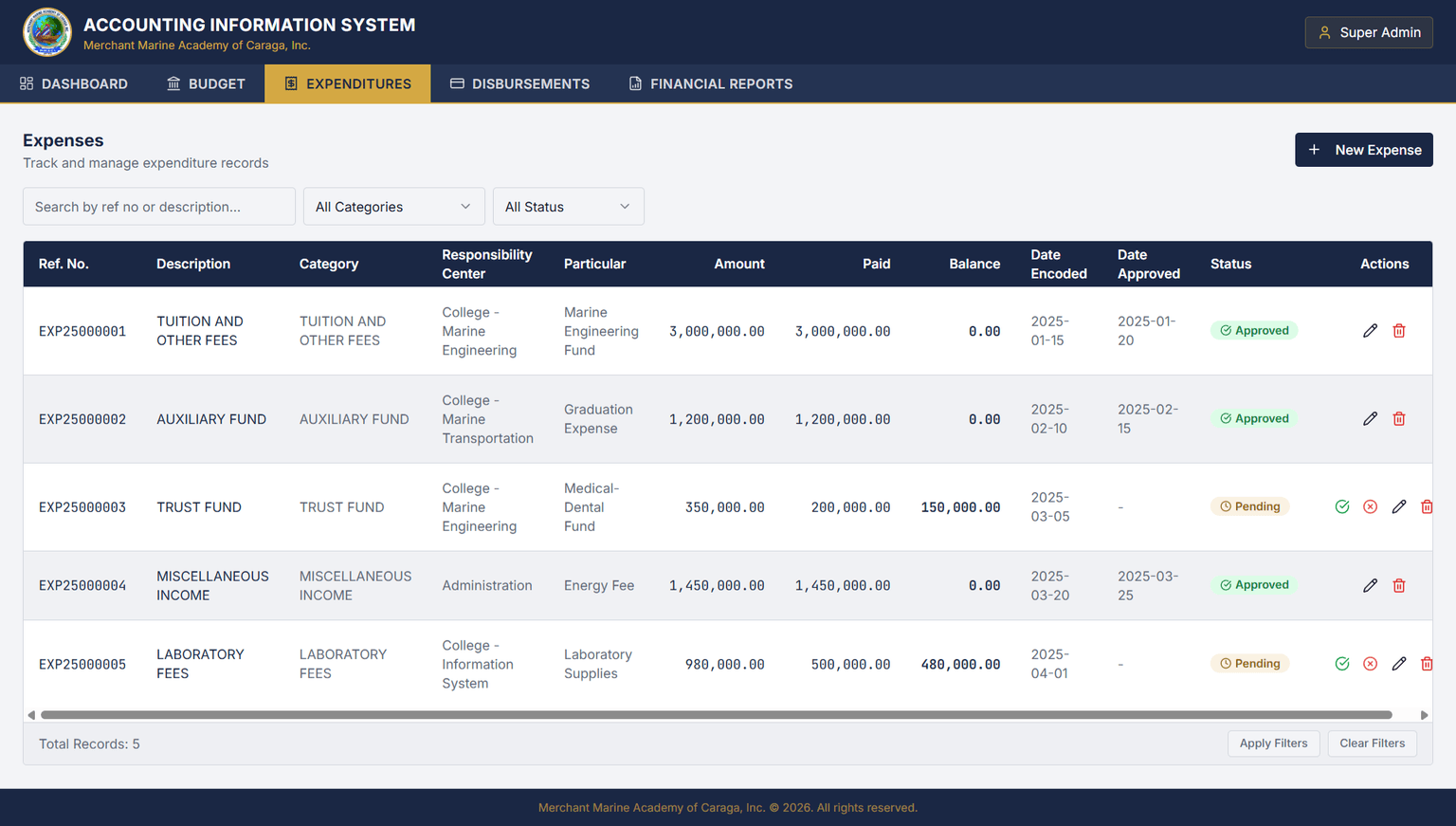Delete the TRUST FUND expense EXP25000003
The image size is (1456, 826).
1427,507
